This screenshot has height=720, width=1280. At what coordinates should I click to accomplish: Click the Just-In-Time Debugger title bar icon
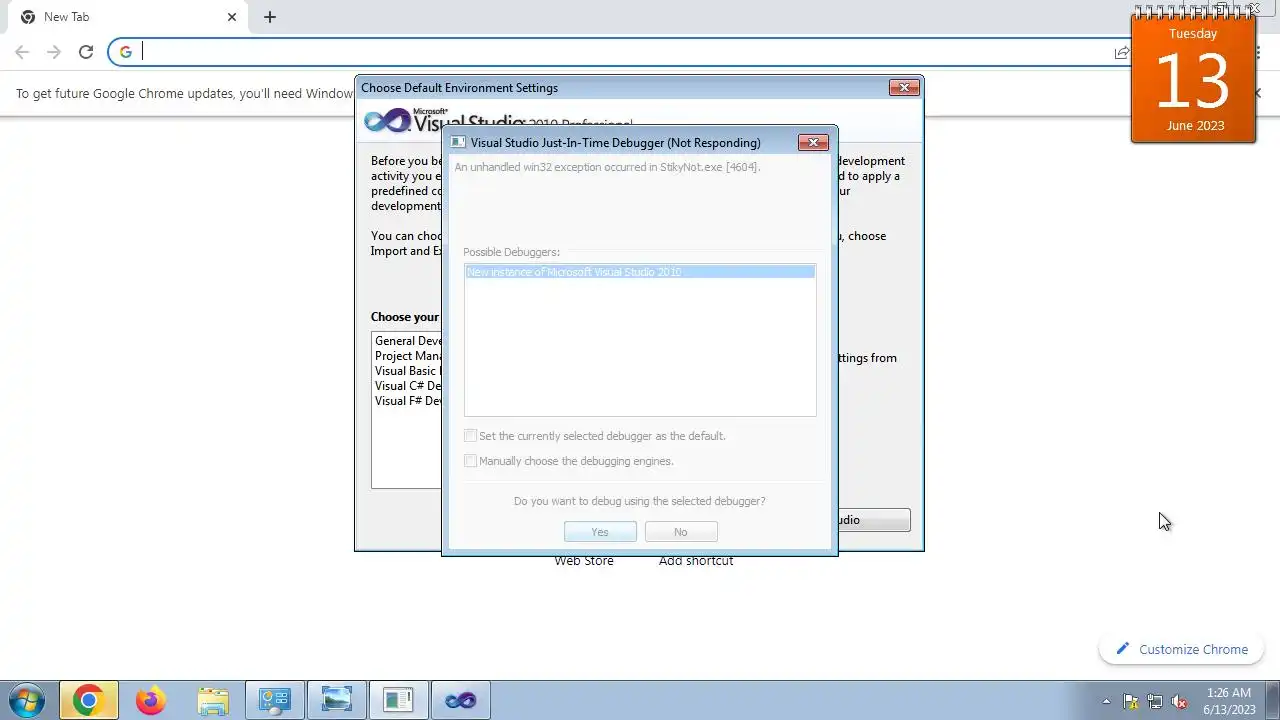[458, 143]
